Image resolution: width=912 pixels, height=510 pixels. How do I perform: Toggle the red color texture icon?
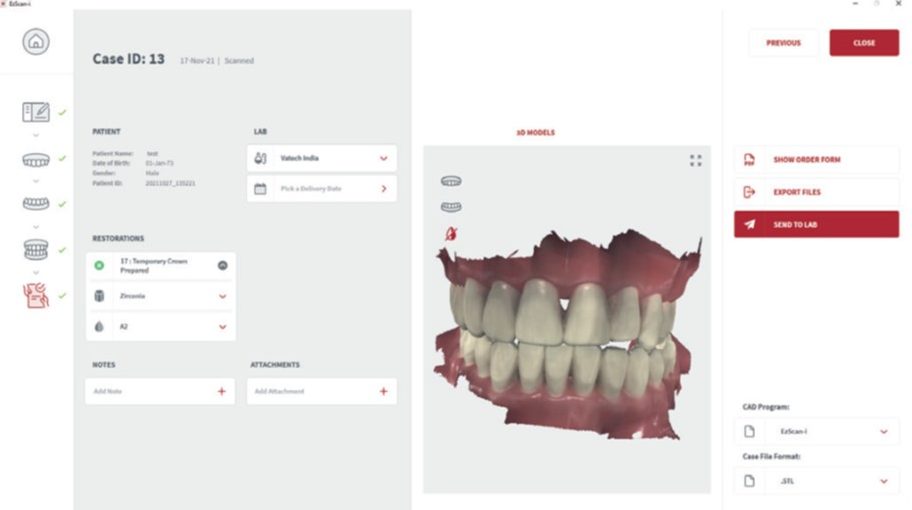click(451, 234)
